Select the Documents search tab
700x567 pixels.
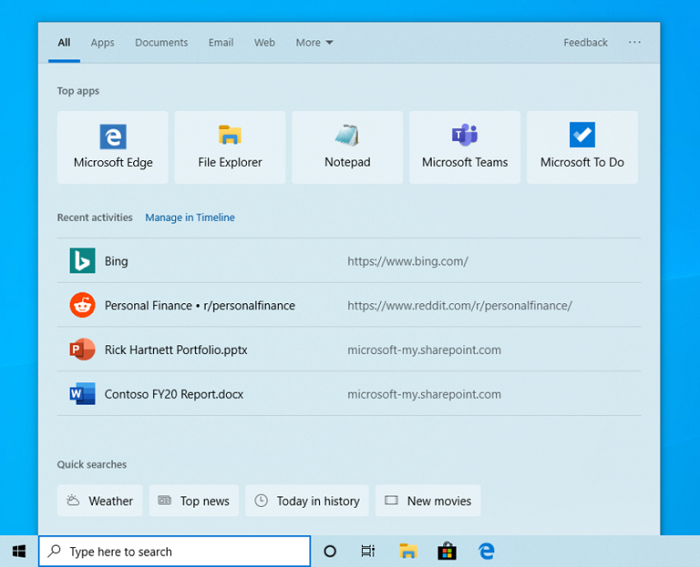point(161,43)
